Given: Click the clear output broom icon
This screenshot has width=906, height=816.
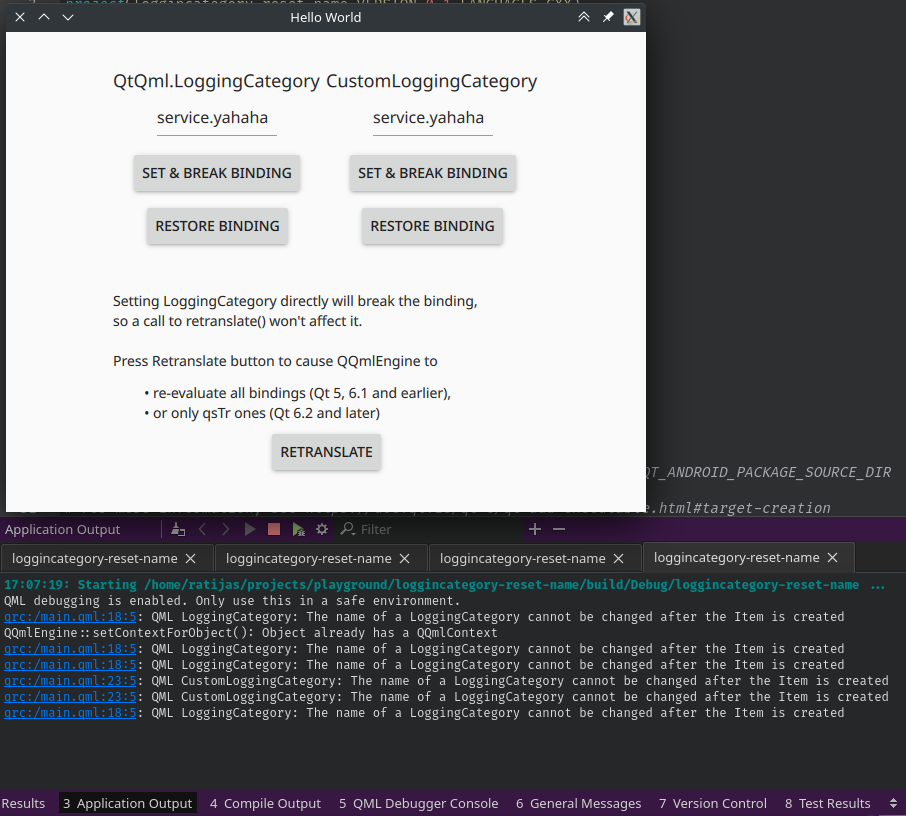Looking at the screenshot, I should pos(178,529).
